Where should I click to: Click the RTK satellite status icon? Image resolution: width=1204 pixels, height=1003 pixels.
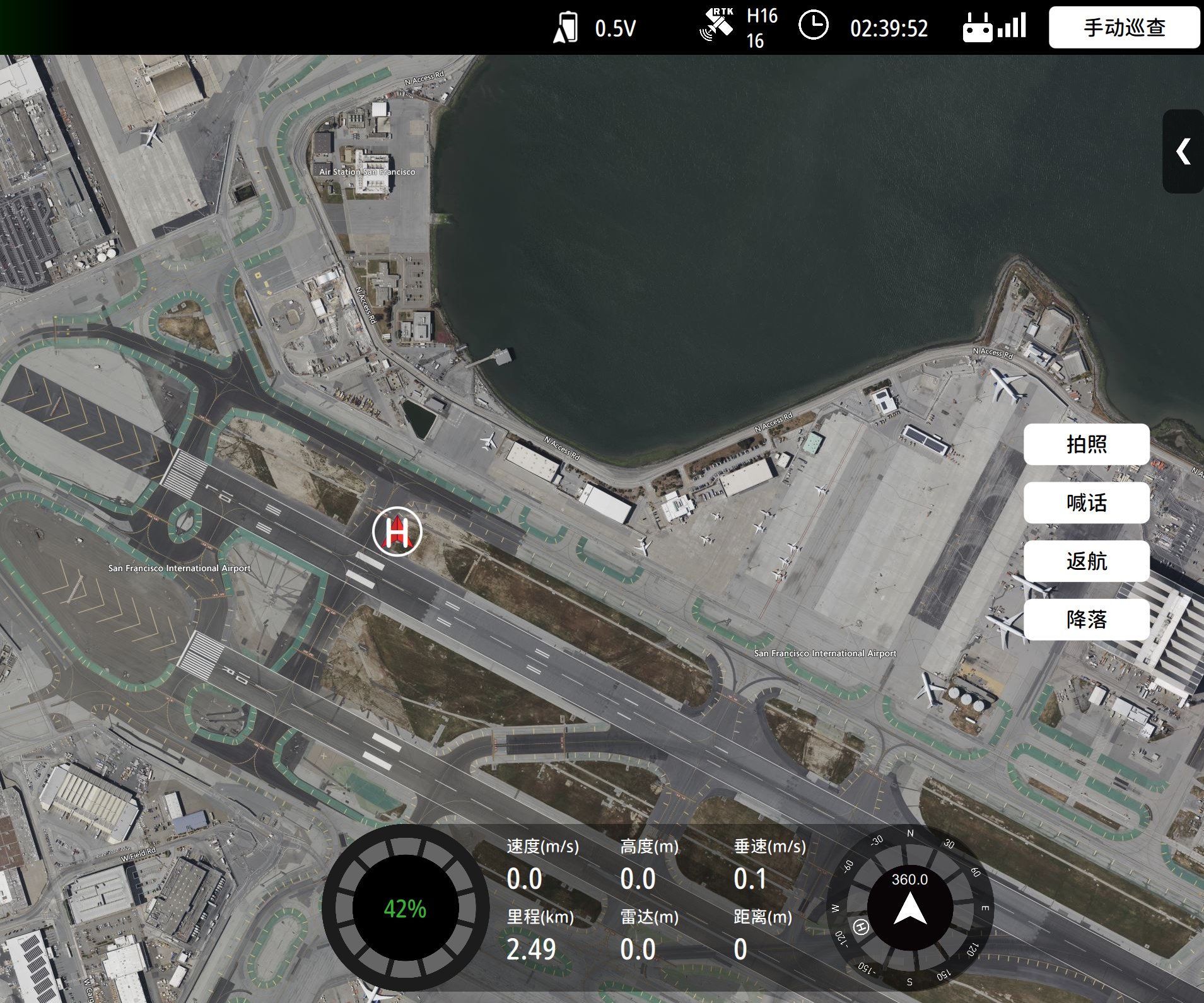tap(716, 25)
